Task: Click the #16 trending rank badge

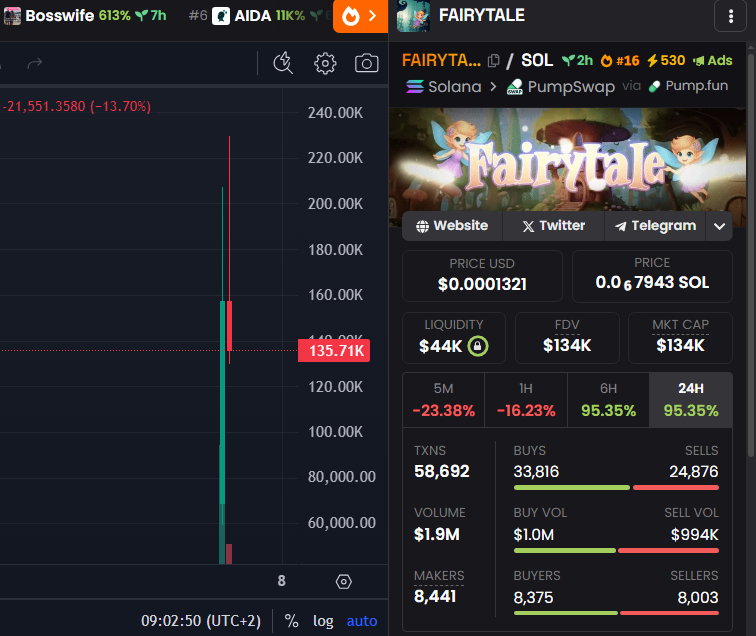Action: (620, 61)
